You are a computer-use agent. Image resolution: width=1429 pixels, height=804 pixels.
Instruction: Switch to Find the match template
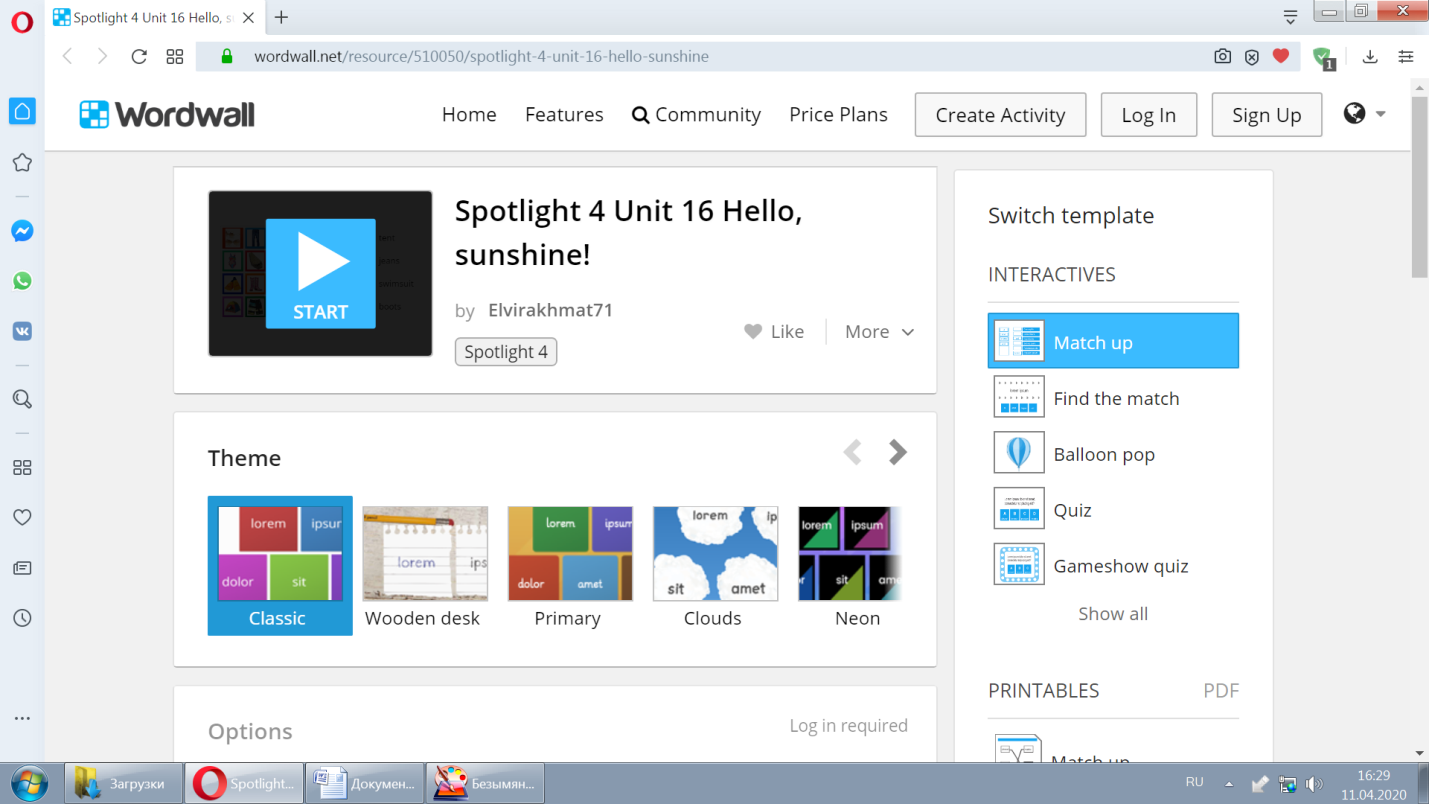1113,397
